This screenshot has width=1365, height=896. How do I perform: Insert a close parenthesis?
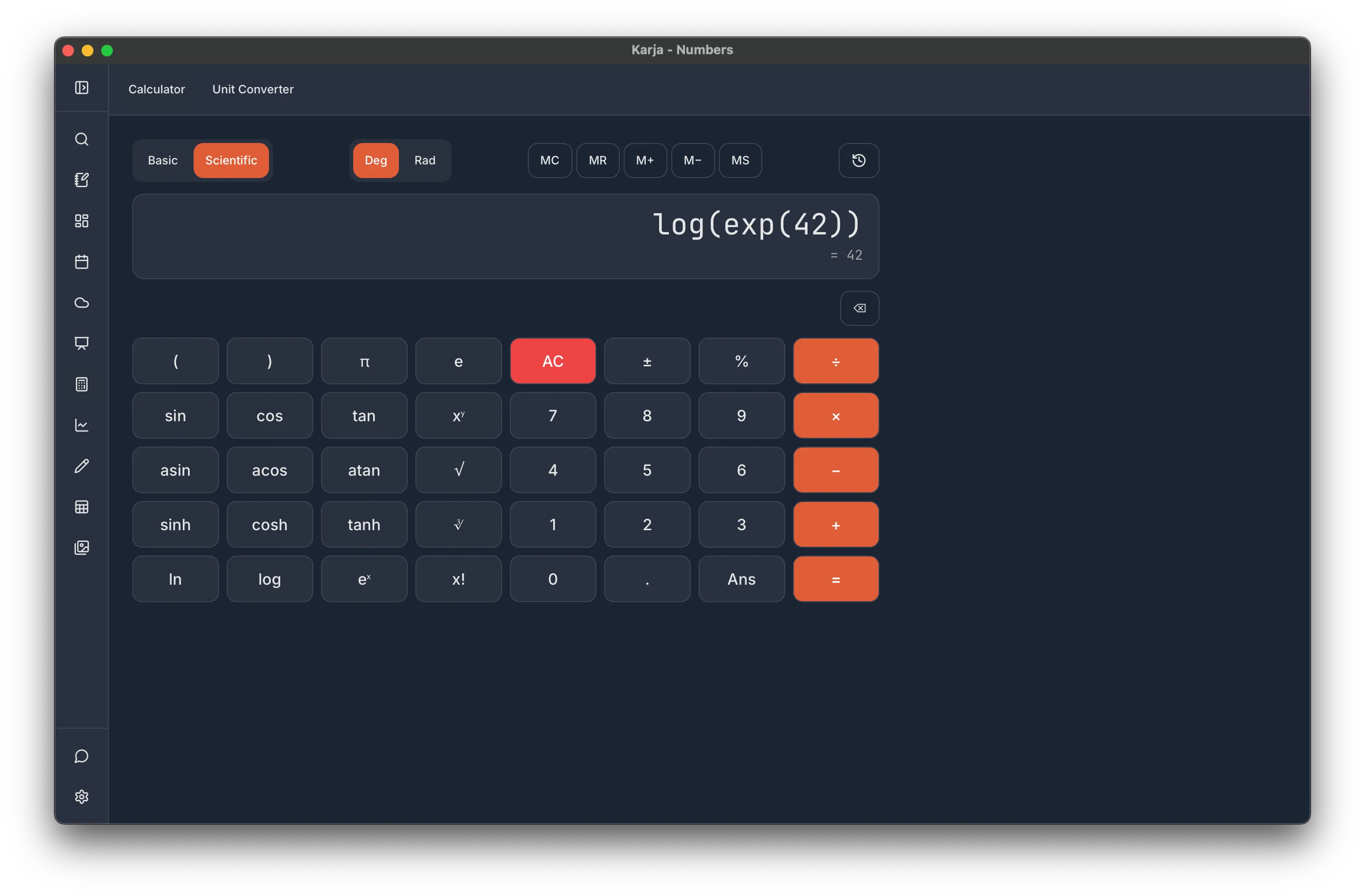click(269, 361)
